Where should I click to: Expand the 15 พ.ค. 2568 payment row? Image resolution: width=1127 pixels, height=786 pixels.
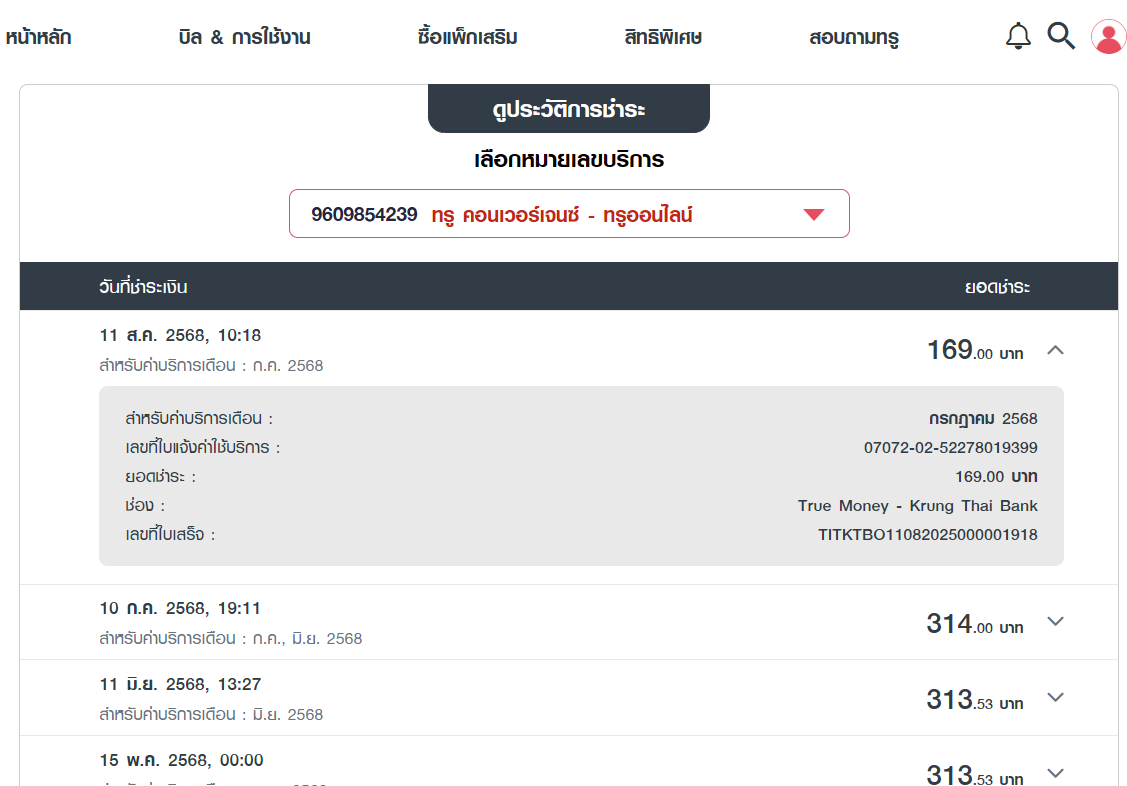[1055, 773]
